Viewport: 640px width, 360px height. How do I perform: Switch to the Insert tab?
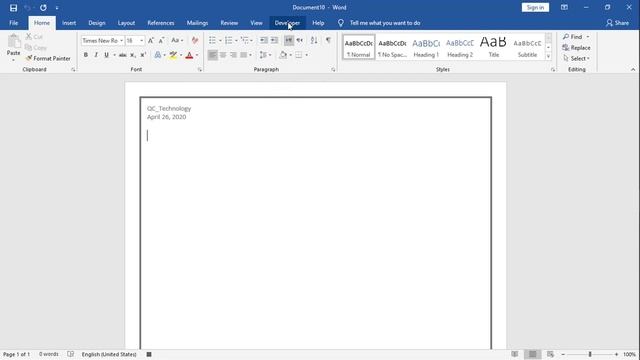(x=69, y=23)
